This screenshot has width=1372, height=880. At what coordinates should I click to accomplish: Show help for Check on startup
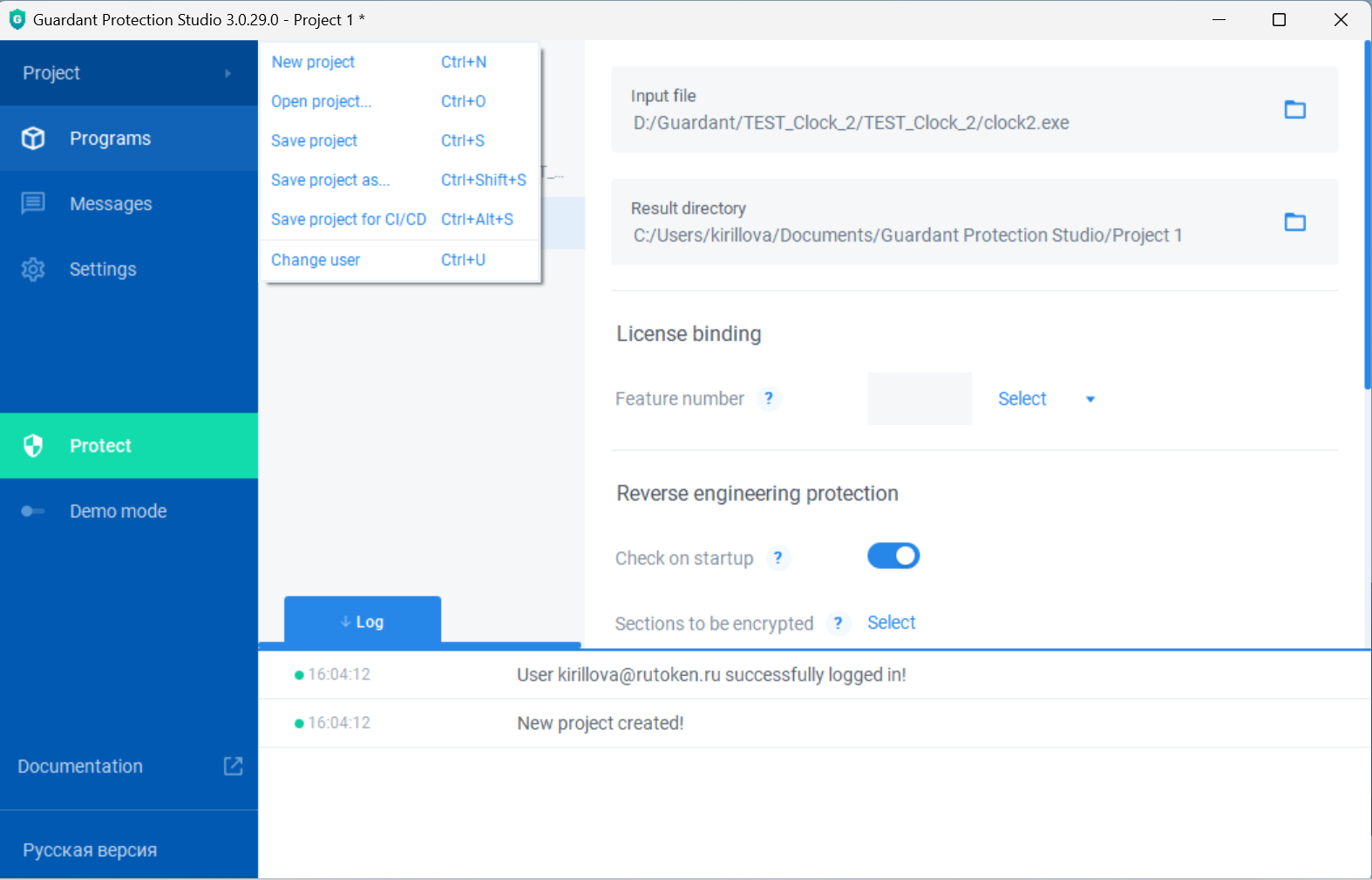pos(778,558)
